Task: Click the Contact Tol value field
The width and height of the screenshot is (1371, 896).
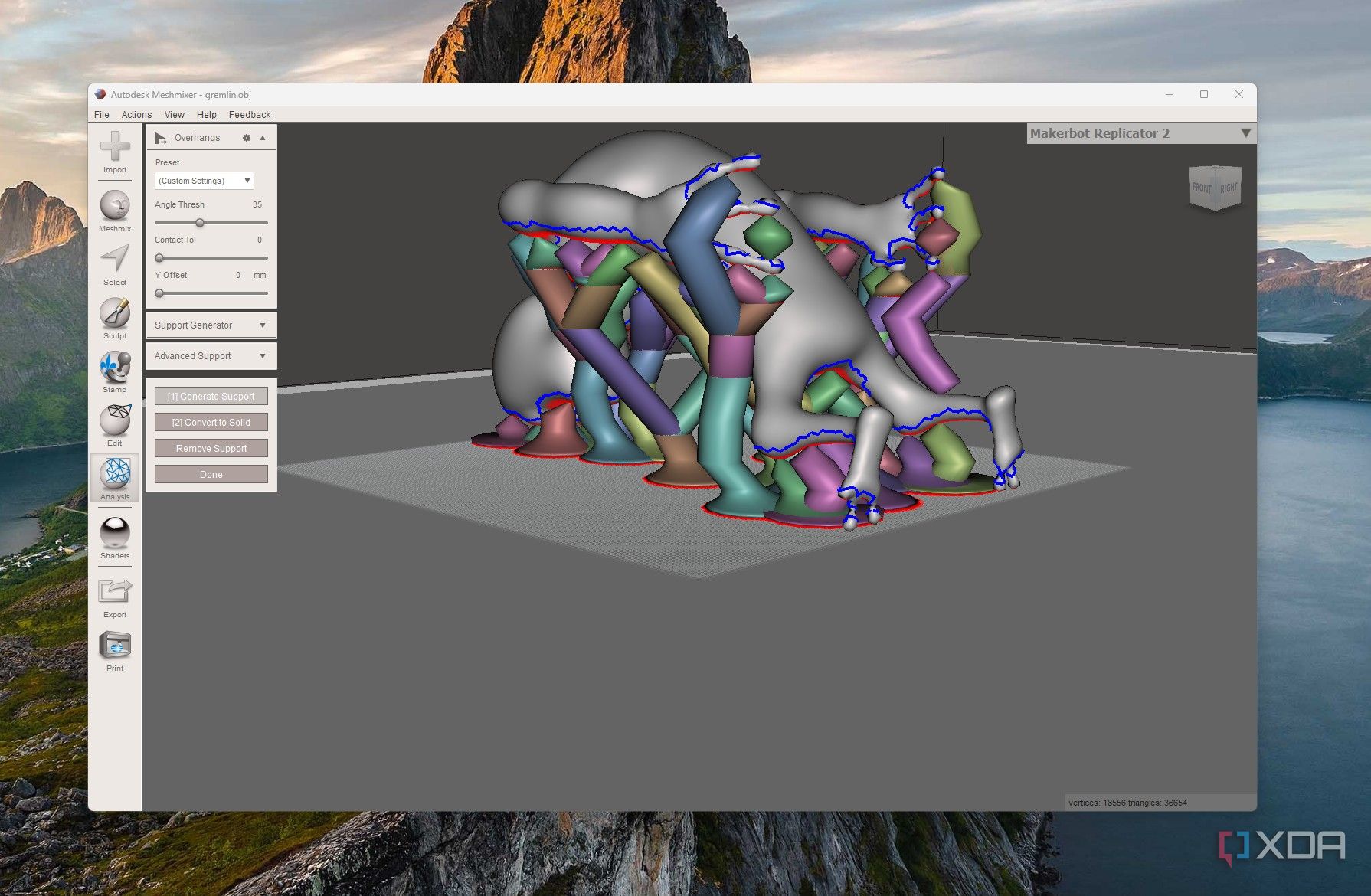Action: point(259,240)
